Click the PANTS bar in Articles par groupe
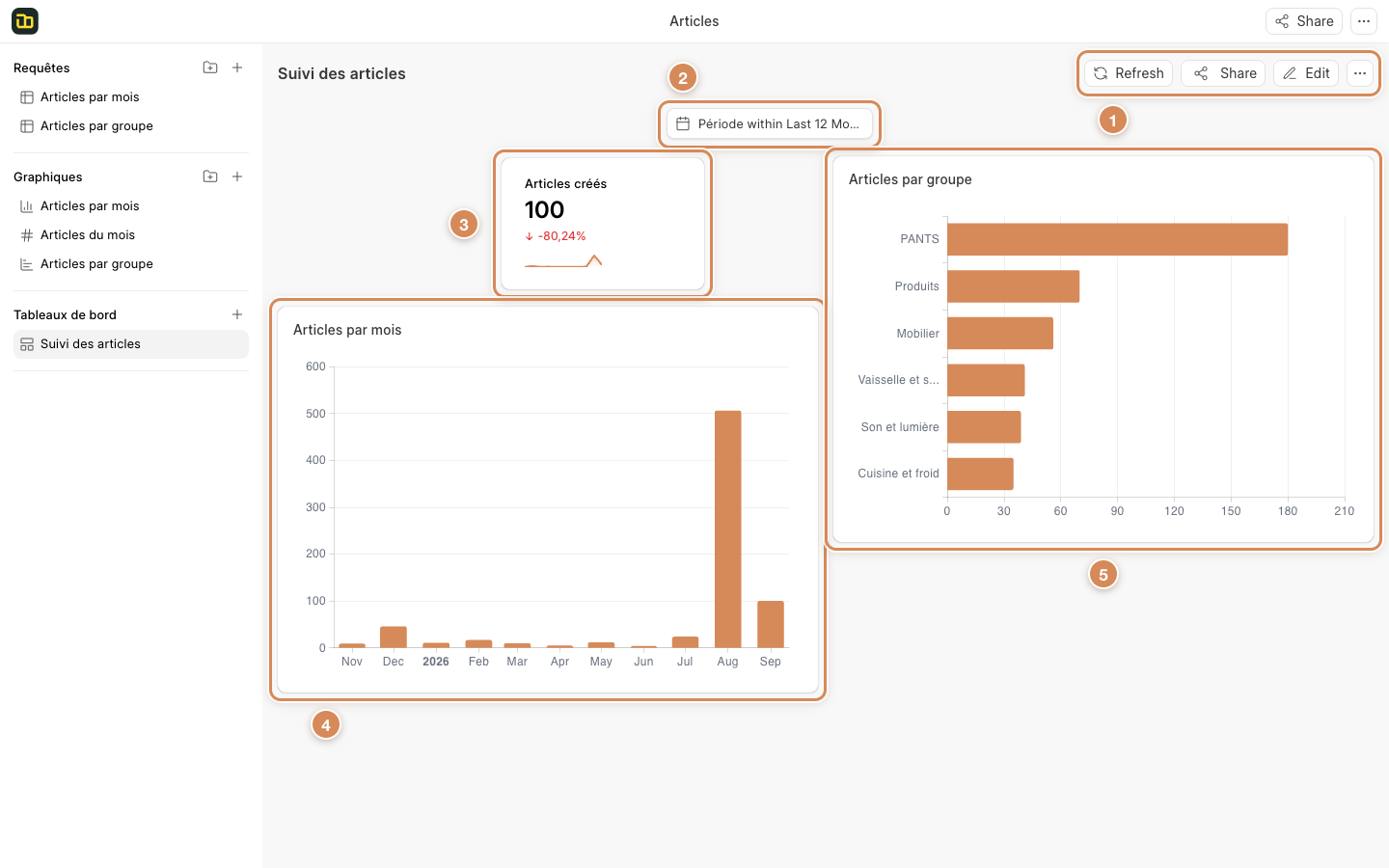1389x868 pixels. (x=1117, y=239)
